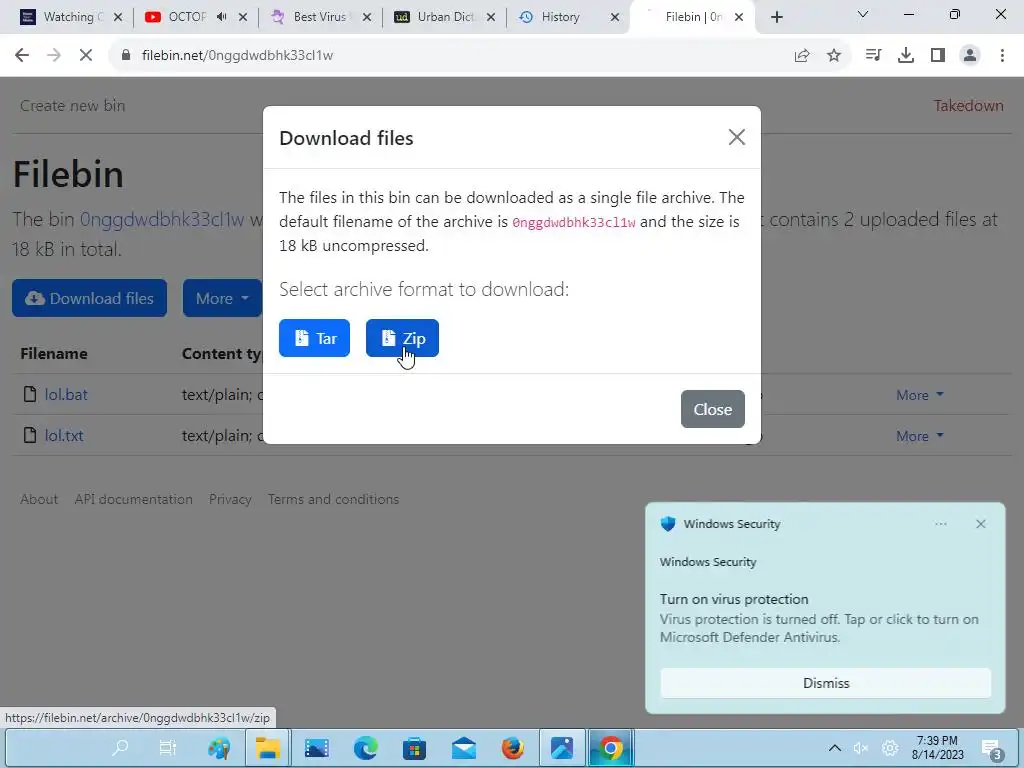The height and width of the screenshot is (768, 1024).
Task: Open File Explorer from taskbar
Action: click(268, 748)
